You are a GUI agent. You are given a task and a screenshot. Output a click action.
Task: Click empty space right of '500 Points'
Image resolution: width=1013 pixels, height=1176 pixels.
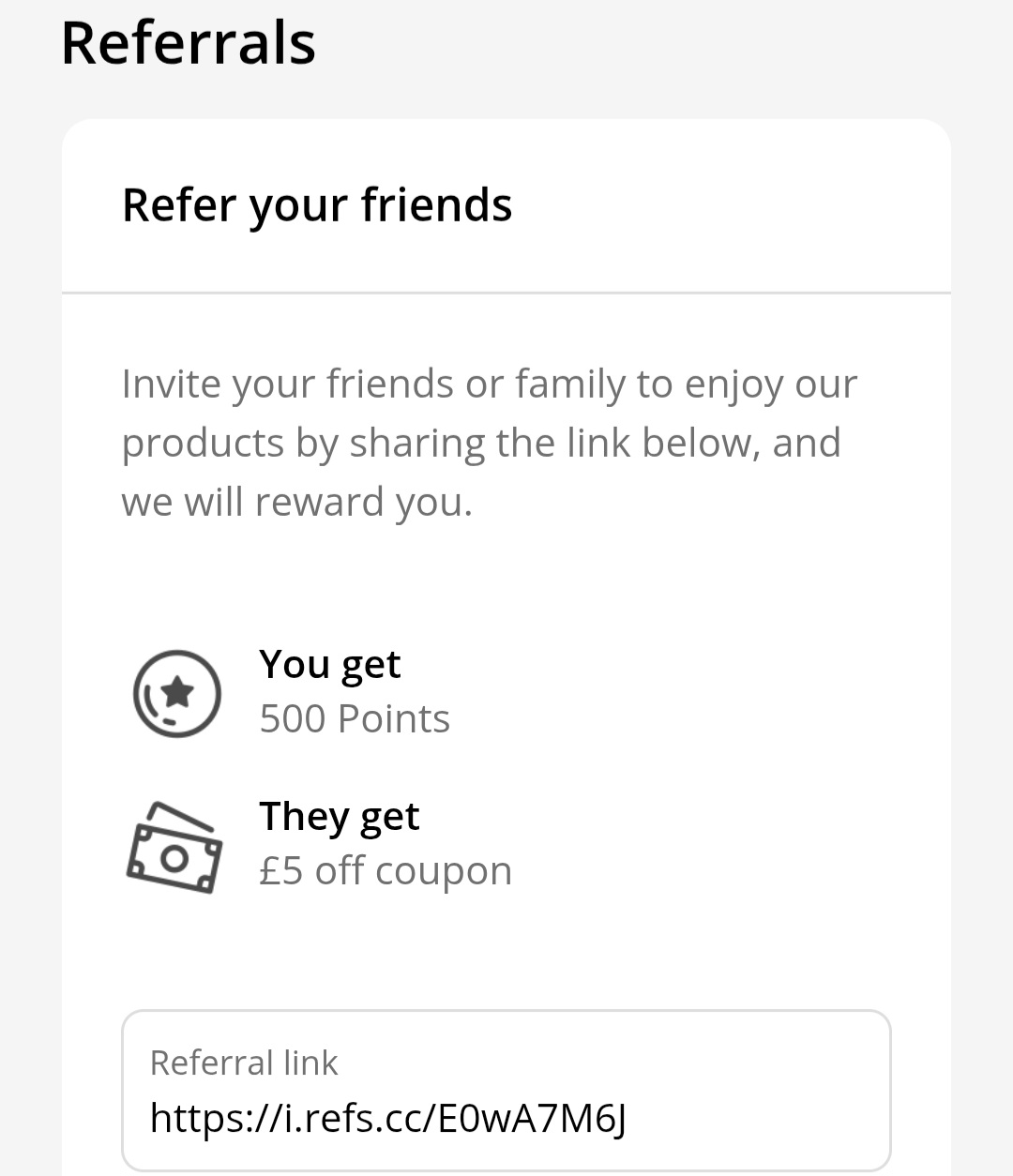(x=675, y=719)
